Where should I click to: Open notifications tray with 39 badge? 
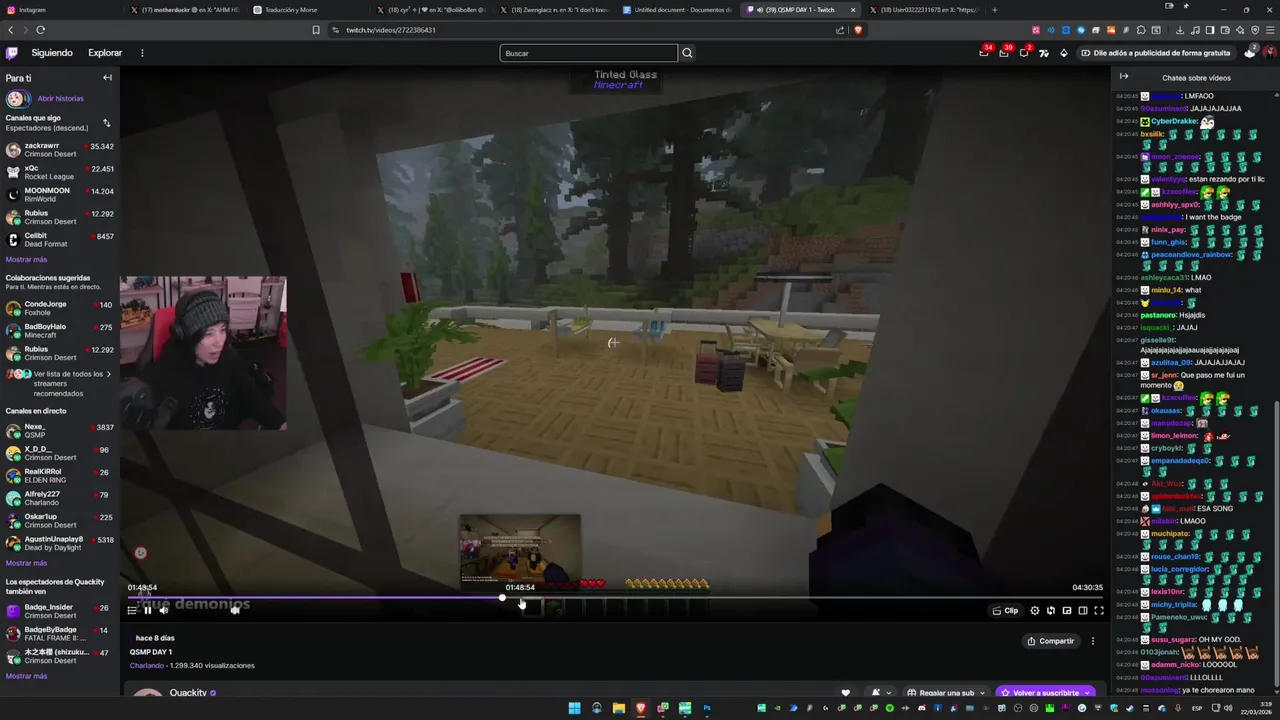1004,52
